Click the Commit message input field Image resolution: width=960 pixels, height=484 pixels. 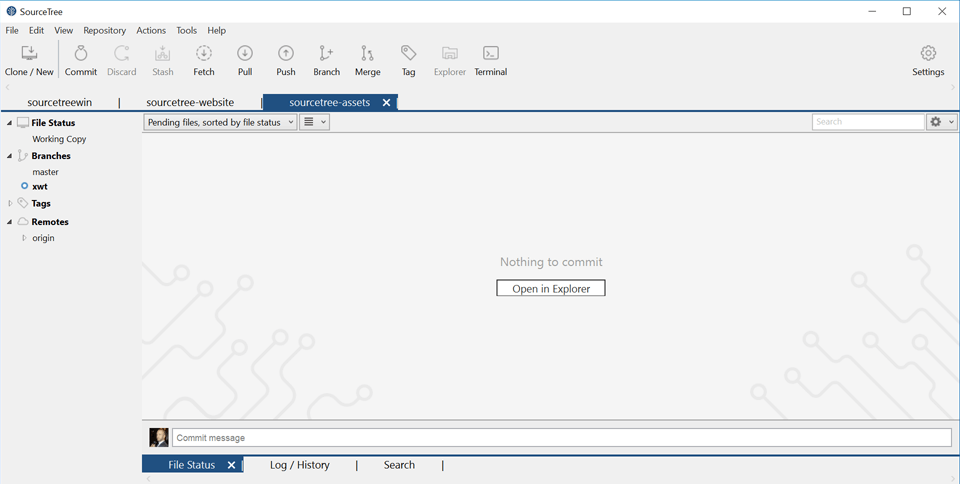(561, 438)
